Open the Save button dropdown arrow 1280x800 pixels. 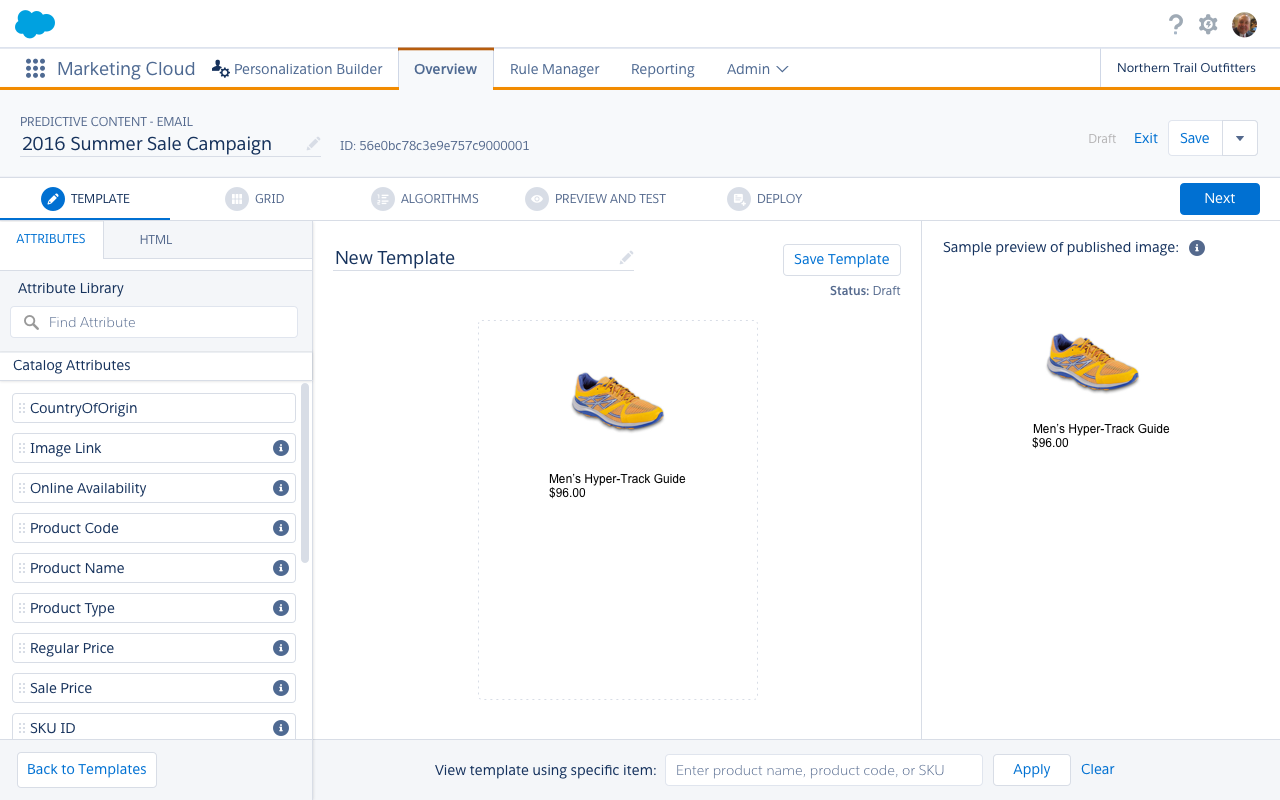[1240, 139]
